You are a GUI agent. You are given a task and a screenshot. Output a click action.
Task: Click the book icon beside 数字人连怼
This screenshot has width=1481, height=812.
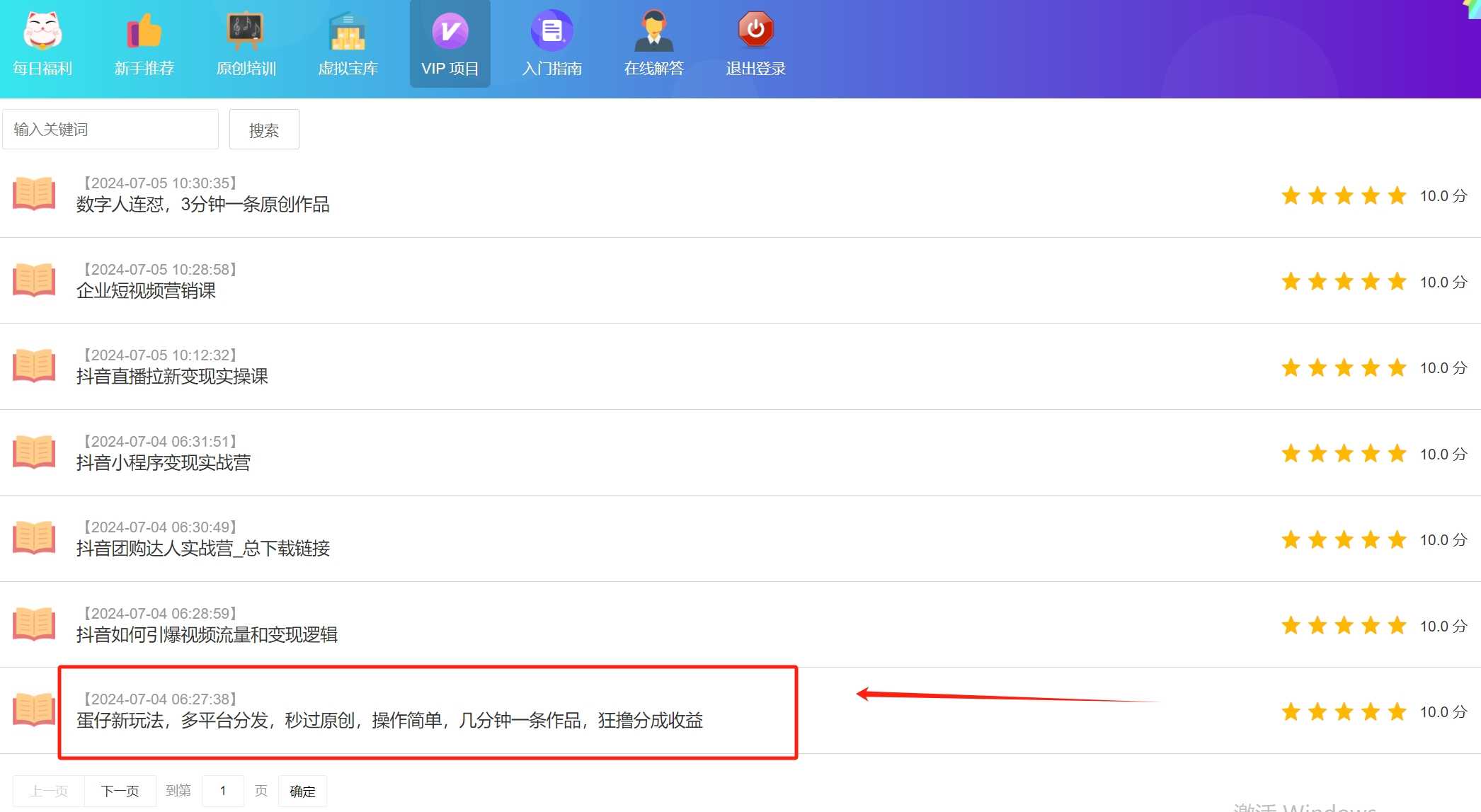34,194
